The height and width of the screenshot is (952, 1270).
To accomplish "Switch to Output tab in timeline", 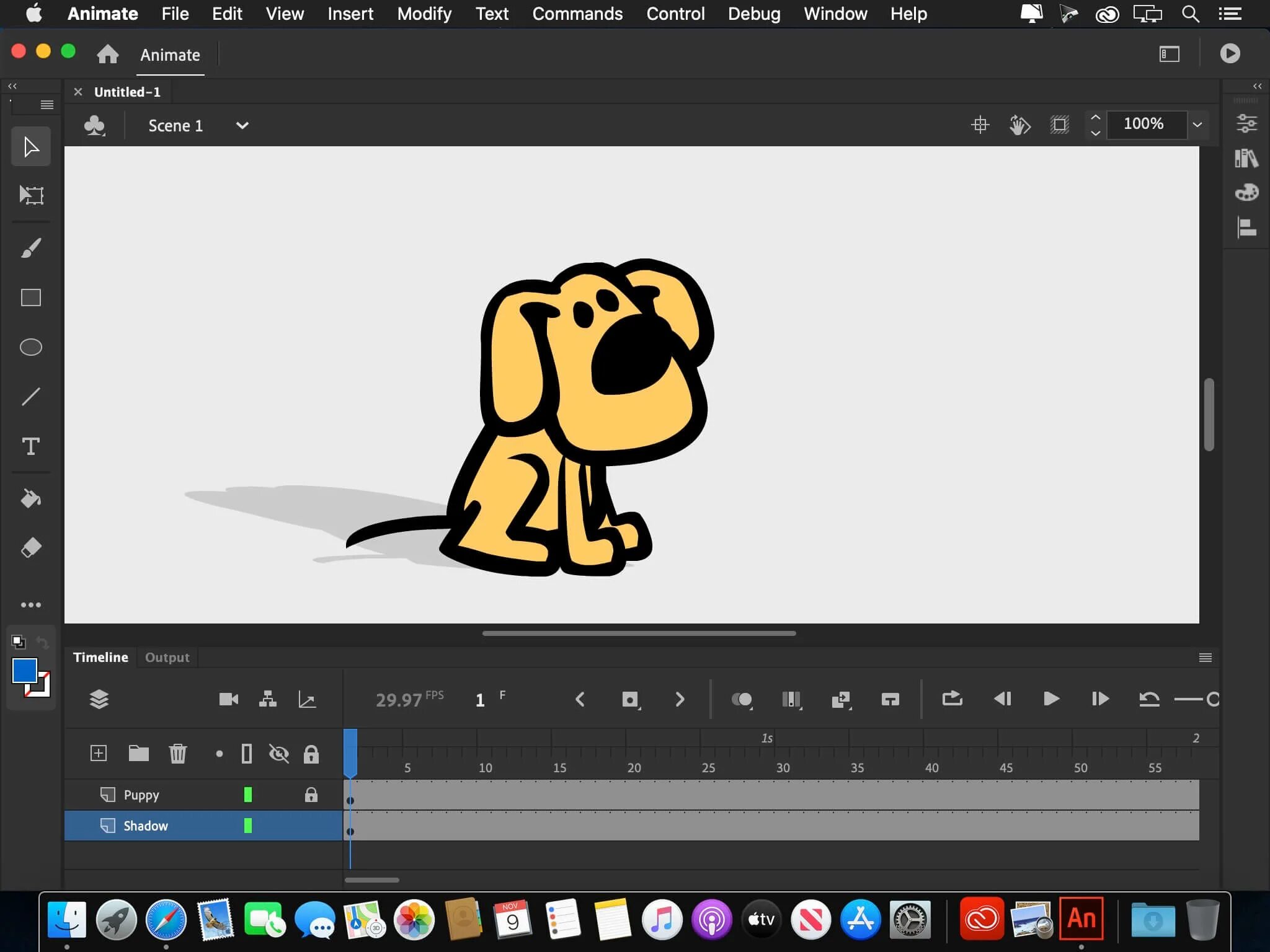I will tap(167, 657).
